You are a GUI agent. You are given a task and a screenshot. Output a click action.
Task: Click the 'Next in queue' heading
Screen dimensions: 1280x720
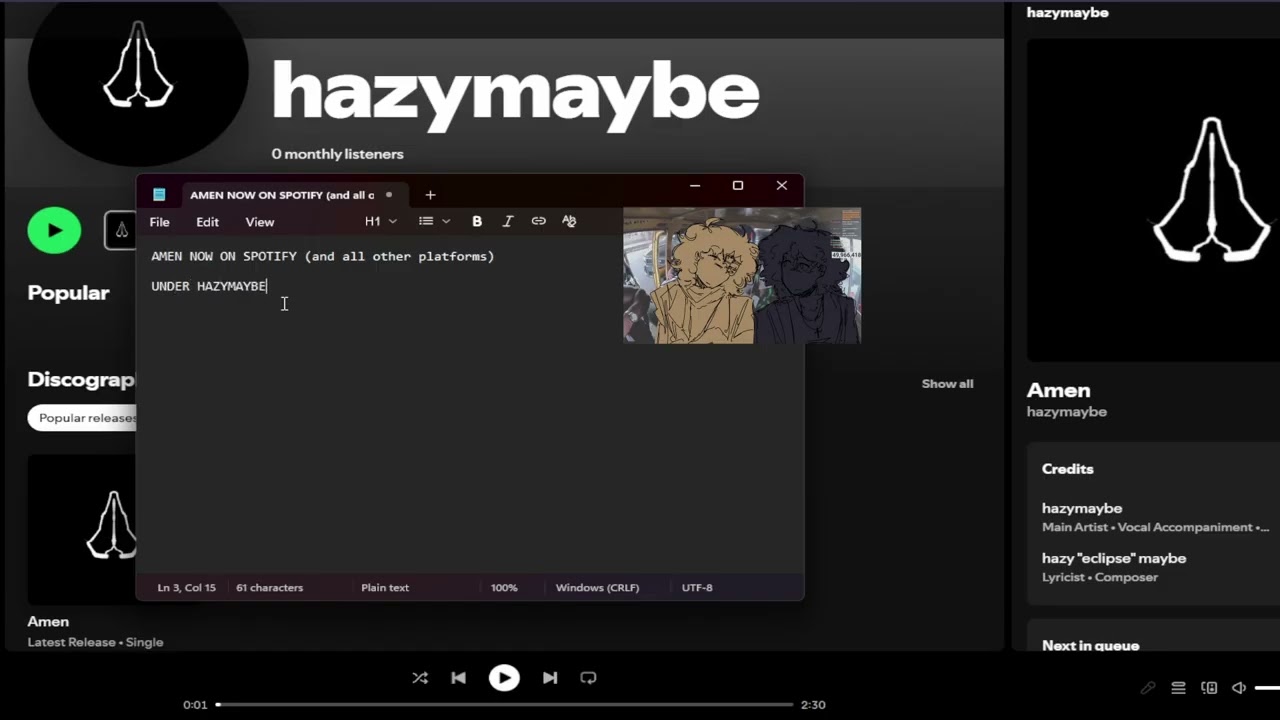1091,646
